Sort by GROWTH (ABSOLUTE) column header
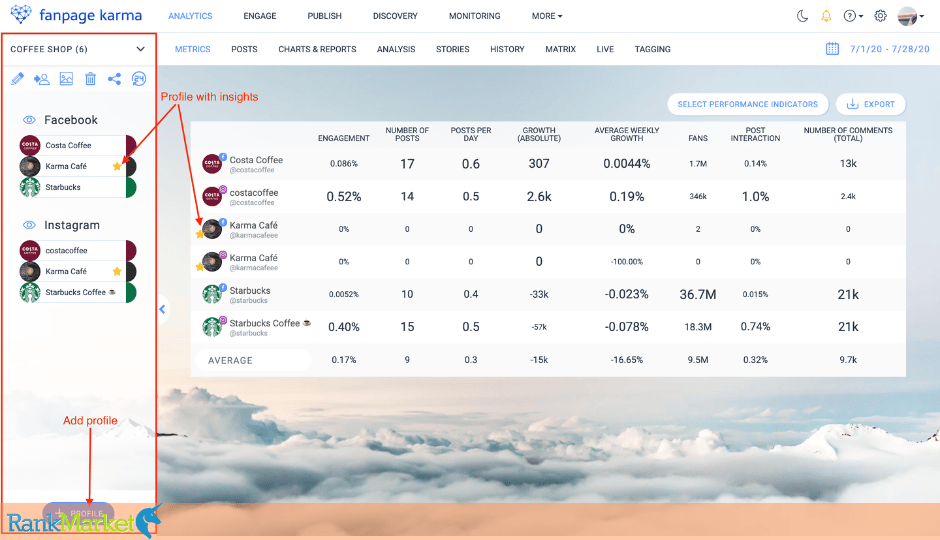 539,134
